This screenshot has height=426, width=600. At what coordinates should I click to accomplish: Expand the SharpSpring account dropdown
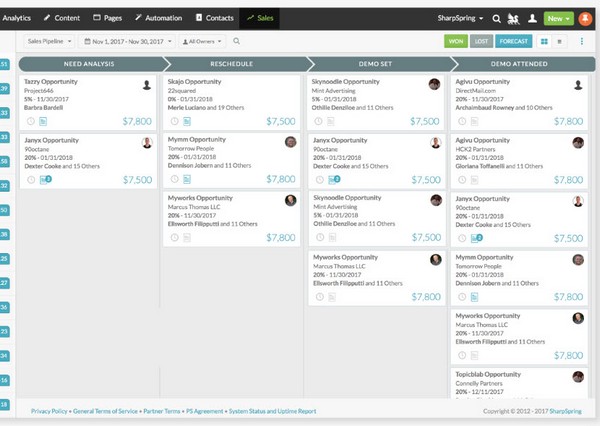tap(460, 18)
